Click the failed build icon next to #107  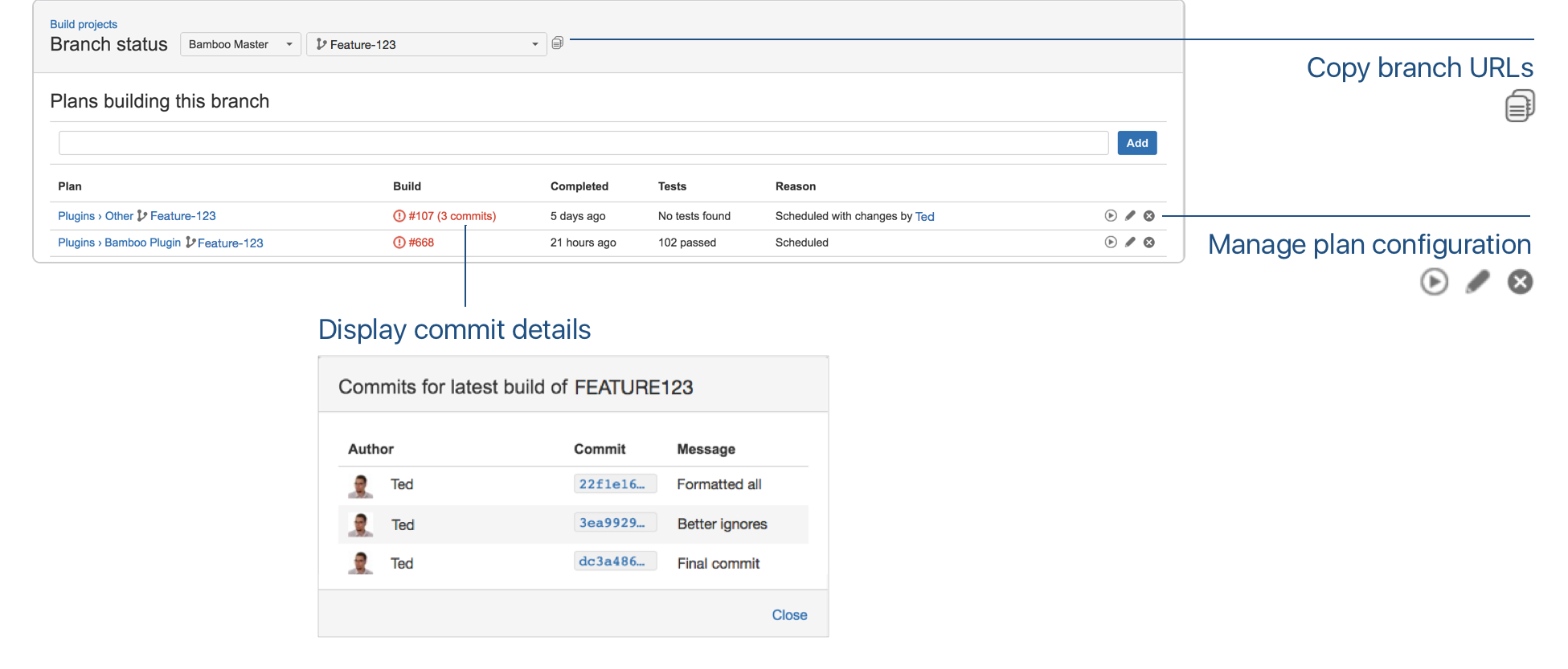[x=399, y=216]
